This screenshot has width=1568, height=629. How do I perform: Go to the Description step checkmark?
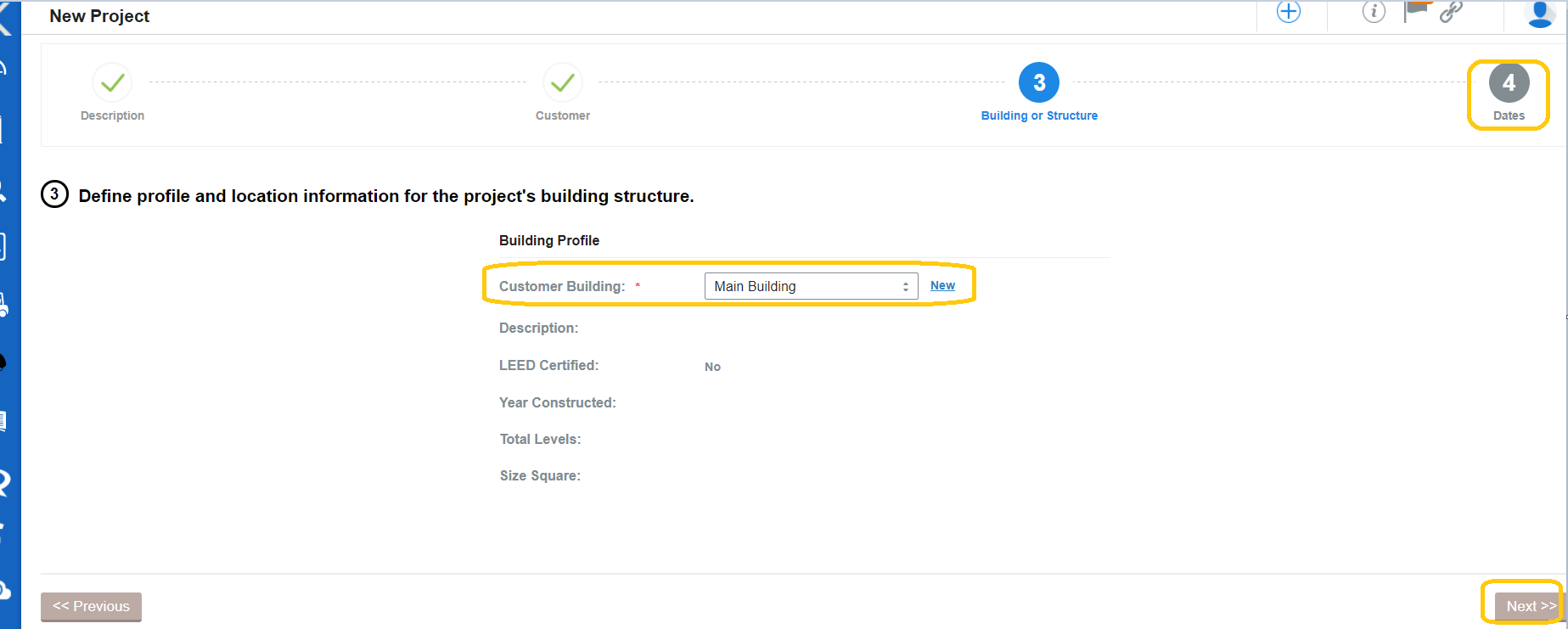click(112, 82)
